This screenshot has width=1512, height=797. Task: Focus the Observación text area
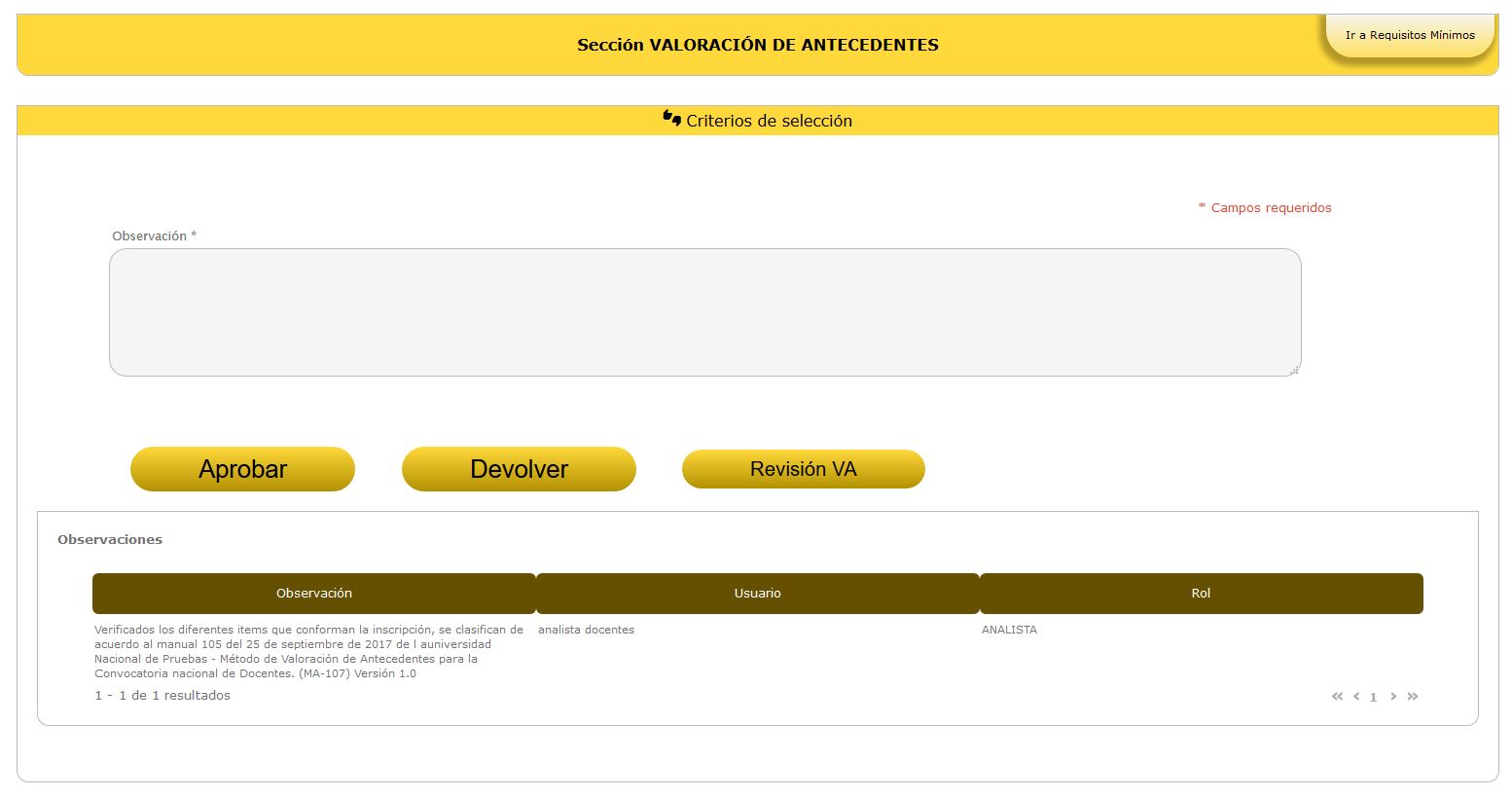704,312
